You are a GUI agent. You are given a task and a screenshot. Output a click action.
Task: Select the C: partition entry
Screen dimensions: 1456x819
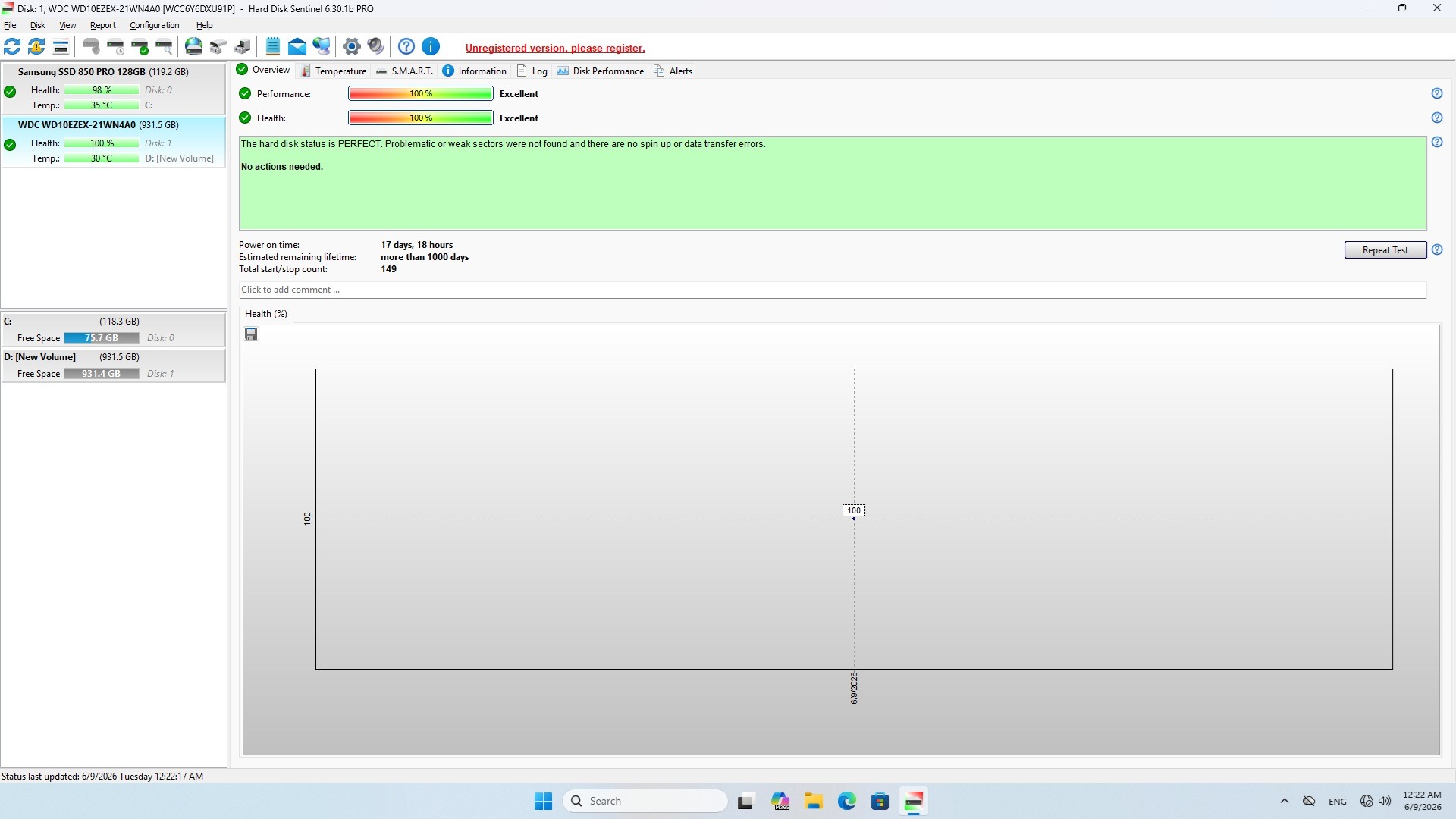click(114, 330)
